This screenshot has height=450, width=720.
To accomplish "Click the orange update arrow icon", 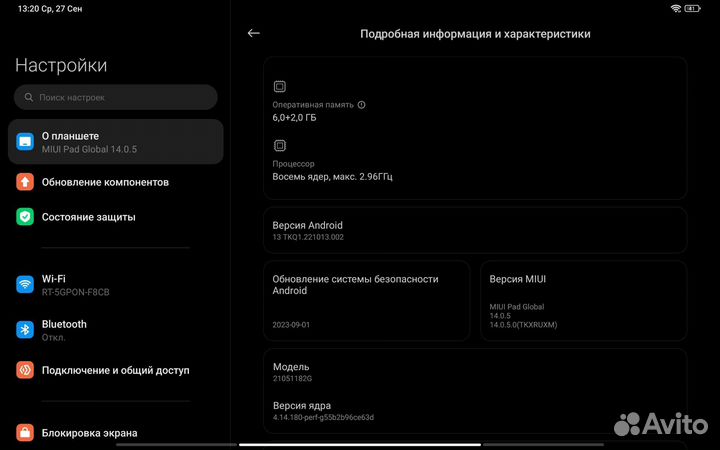I will [25, 182].
